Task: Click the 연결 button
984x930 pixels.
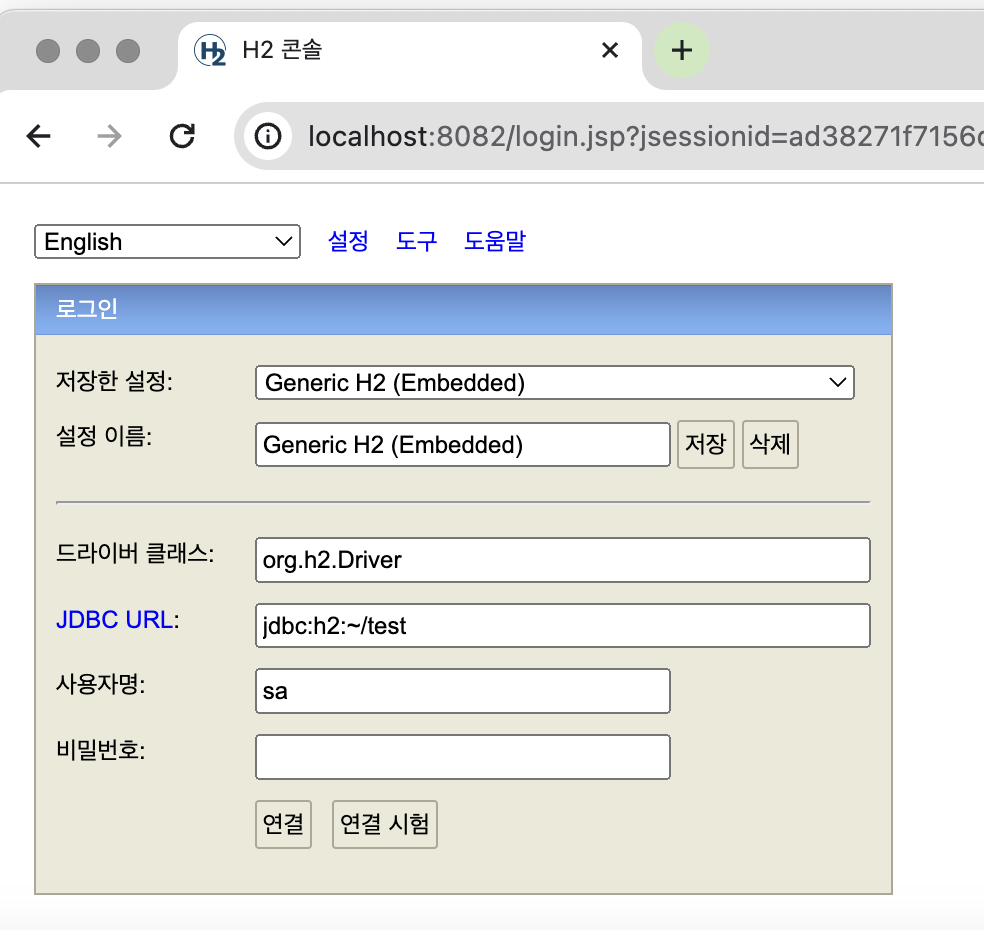Action: click(x=284, y=825)
